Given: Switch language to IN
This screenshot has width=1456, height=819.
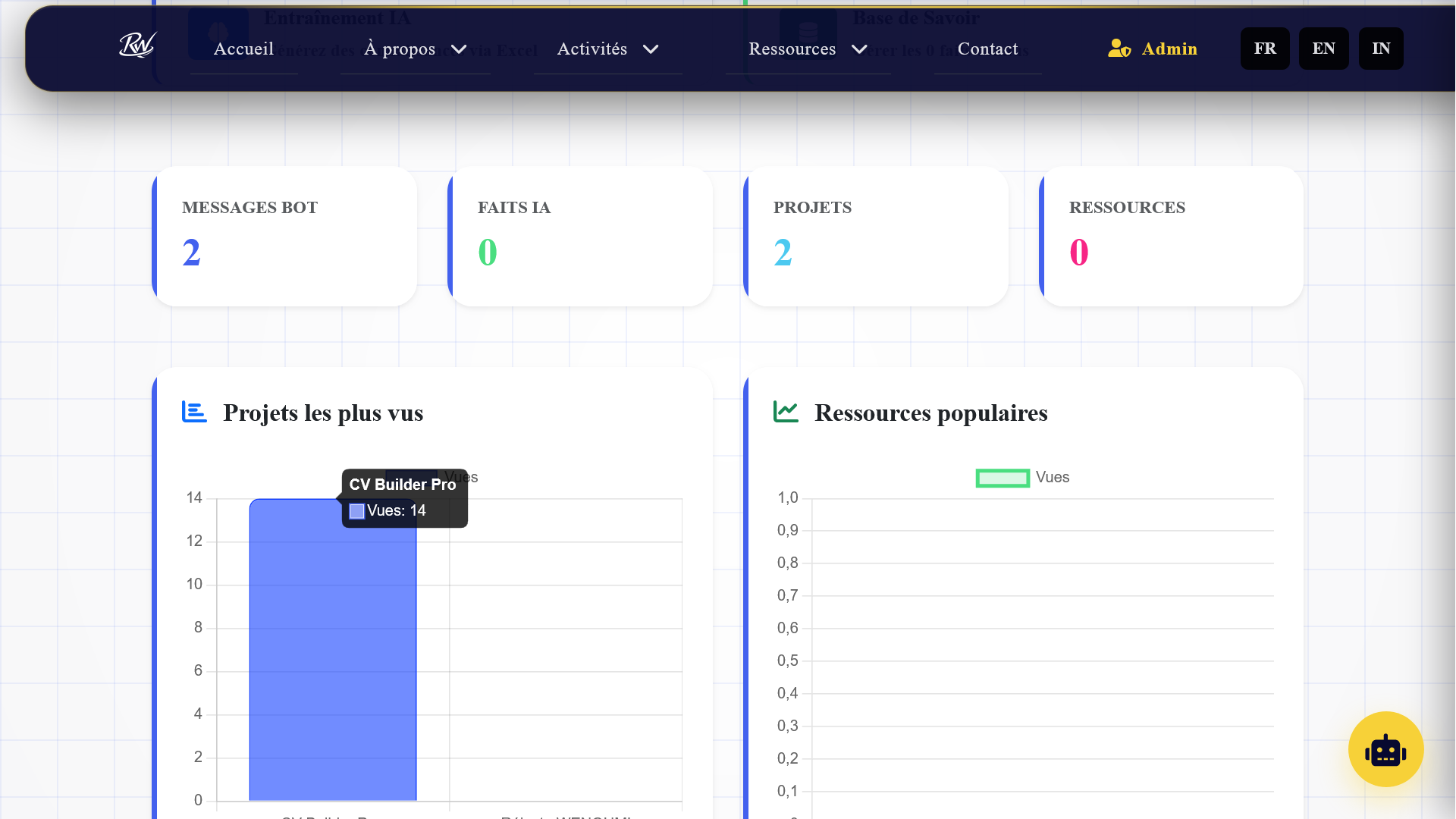Looking at the screenshot, I should coord(1380,49).
